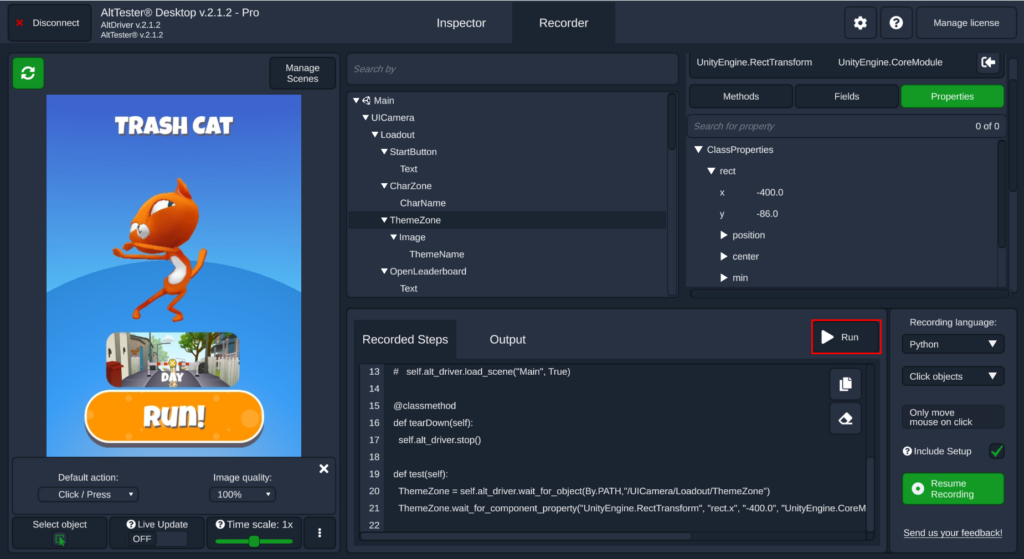Click the horizontal scrollbar under recorded code
Screen dimensions: 1024x559
coord(526,537)
